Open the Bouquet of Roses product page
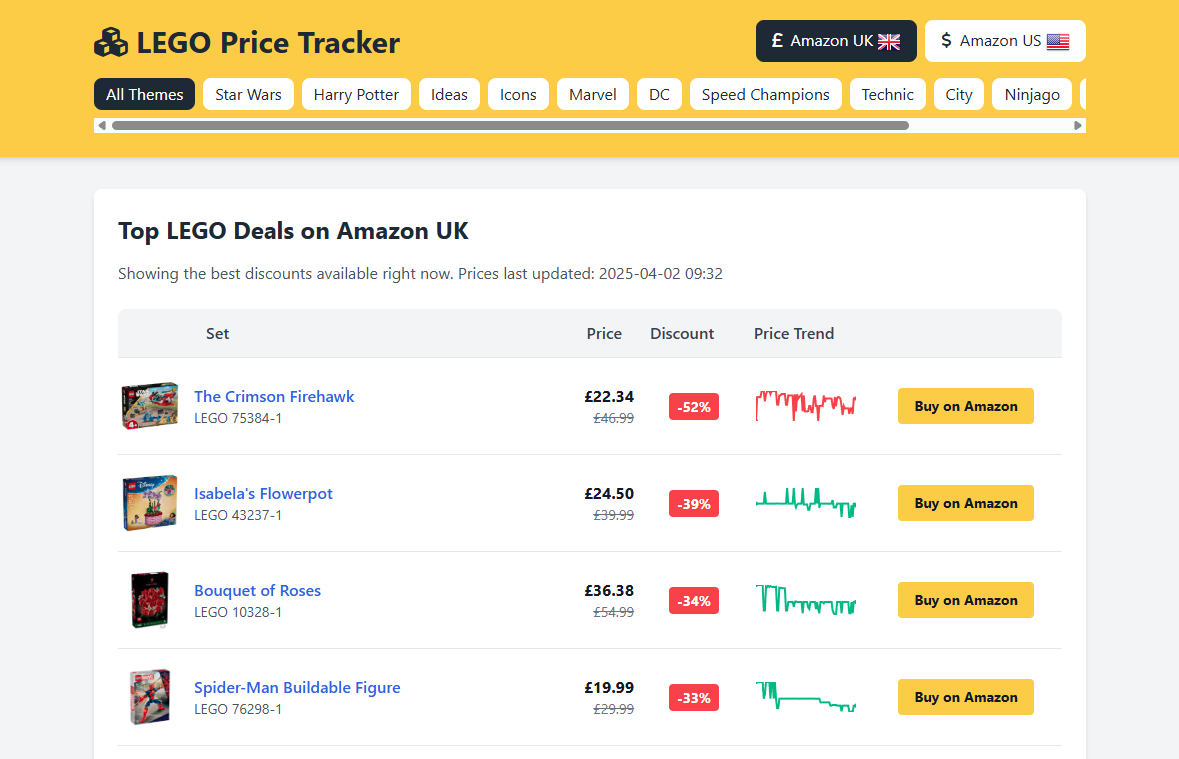The width and height of the screenshot is (1179, 759). click(257, 590)
